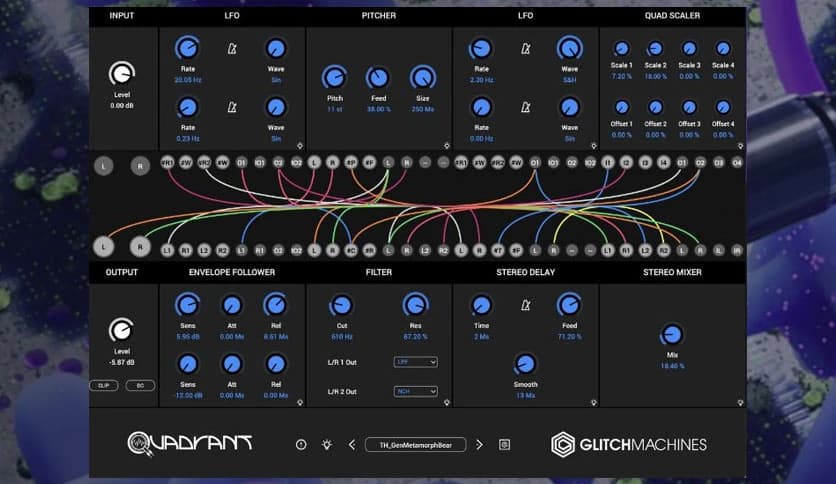Click randomize bulb icon in Stereo Delay module

coord(593,402)
